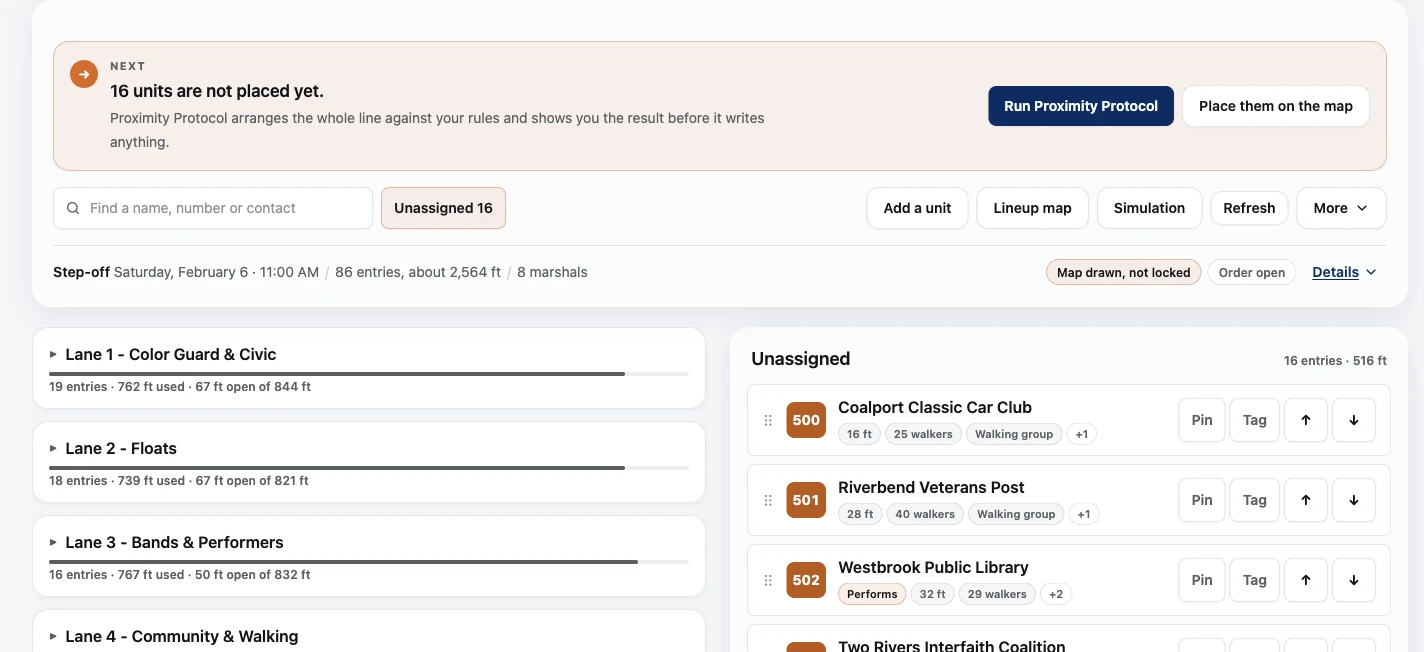The image size is (1424, 652).
Task: Expand Lane 1 - Color Guard & Civic
Action: point(54,354)
